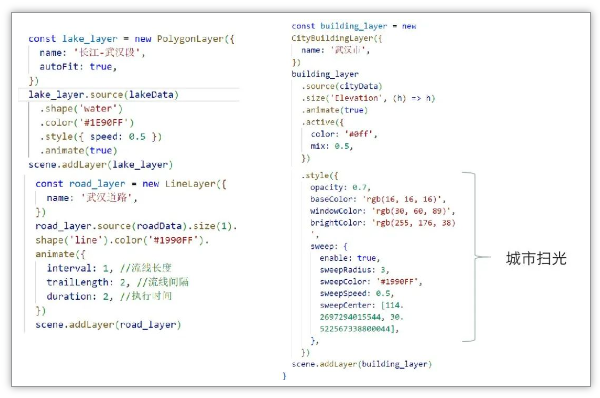The image size is (600, 398).
Task: Click the '#1E90FF' color string
Action: (x=104, y=123)
